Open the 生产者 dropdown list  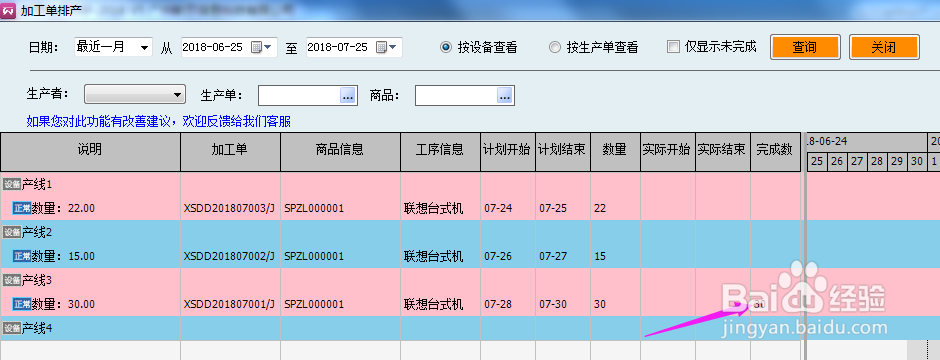click(x=134, y=94)
